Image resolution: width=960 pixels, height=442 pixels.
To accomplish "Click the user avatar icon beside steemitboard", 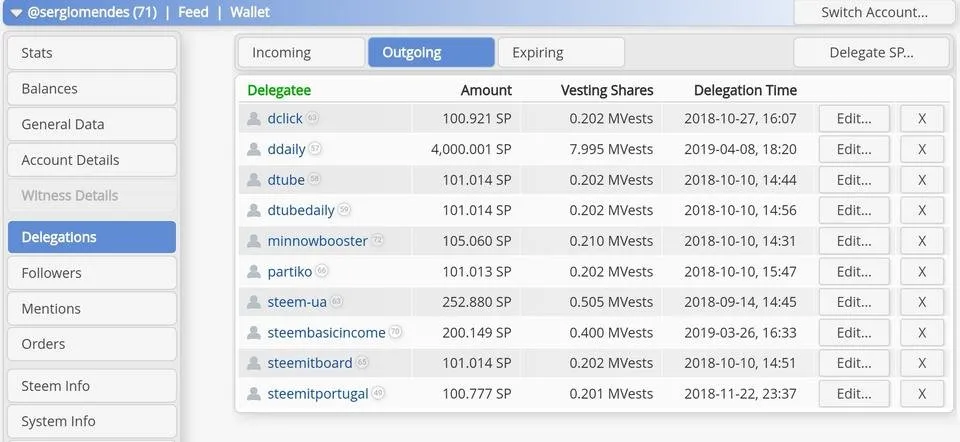I will click(254, 363).
